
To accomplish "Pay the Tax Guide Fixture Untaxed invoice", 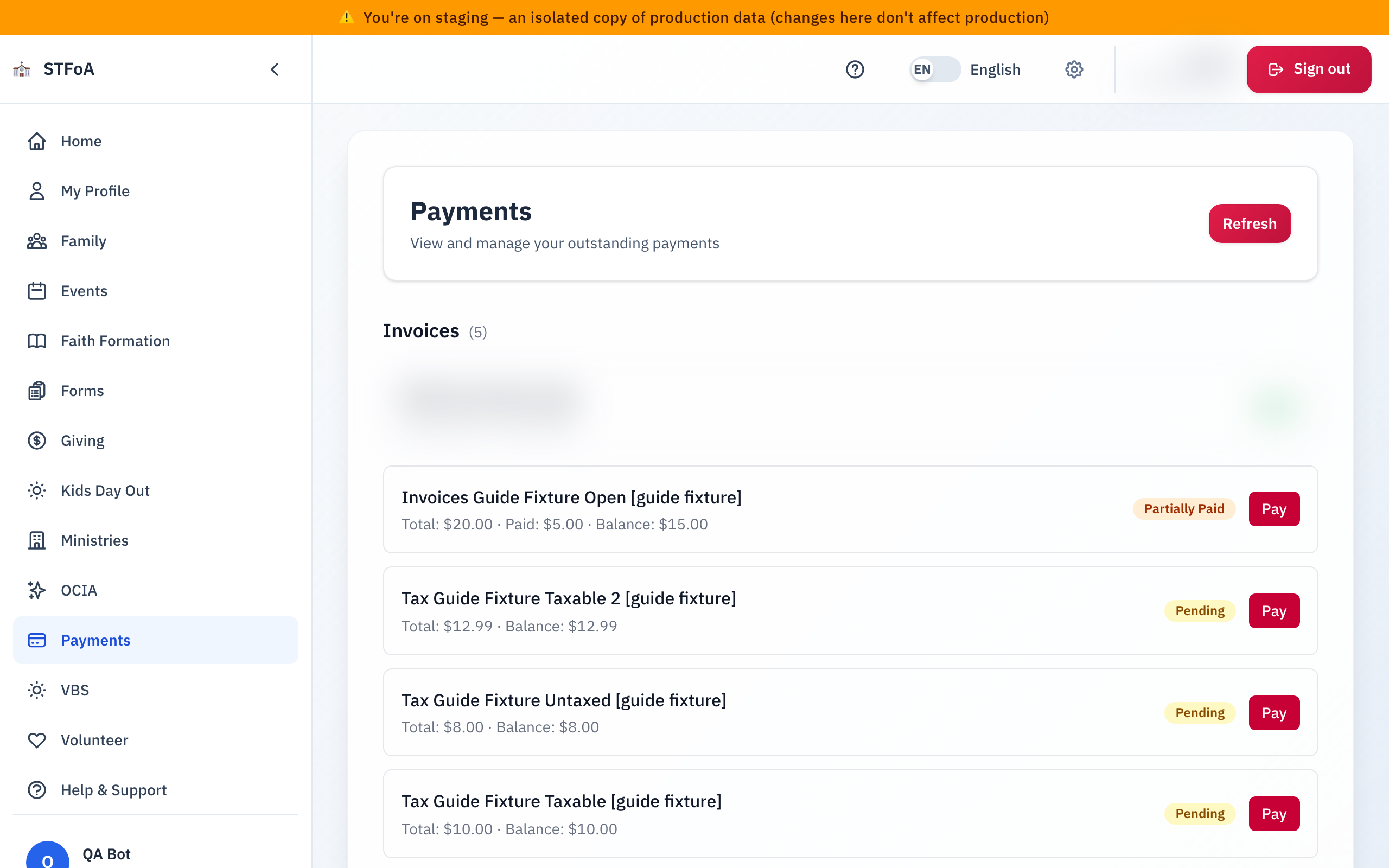I will coord(1273,713).
